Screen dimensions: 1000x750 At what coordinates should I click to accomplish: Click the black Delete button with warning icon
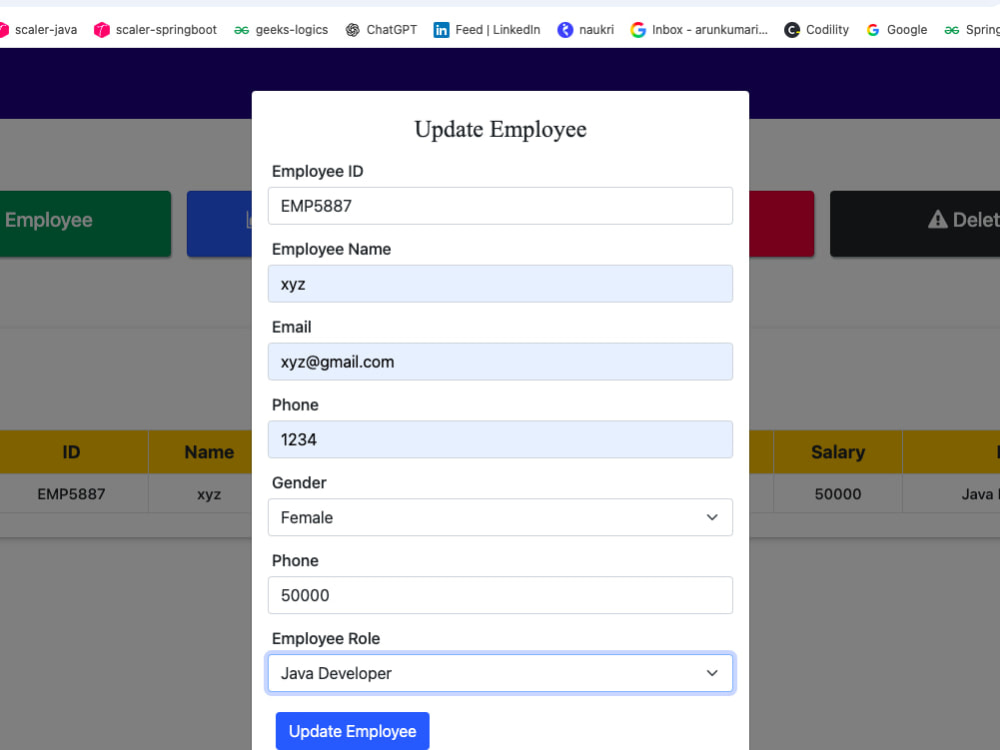(915, 224)
